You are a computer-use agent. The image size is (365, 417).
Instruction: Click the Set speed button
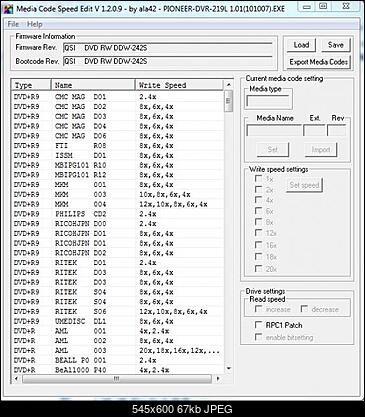coord(304,185)
